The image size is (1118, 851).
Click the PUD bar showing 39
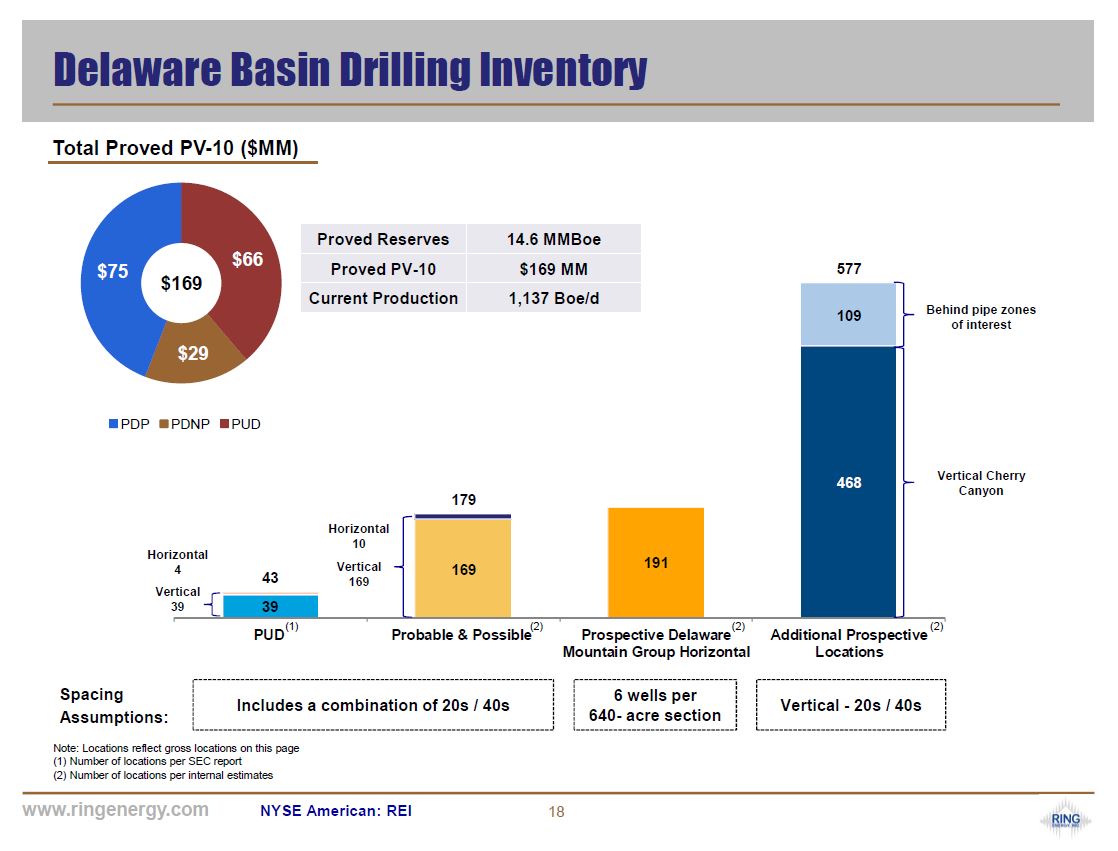270,607
